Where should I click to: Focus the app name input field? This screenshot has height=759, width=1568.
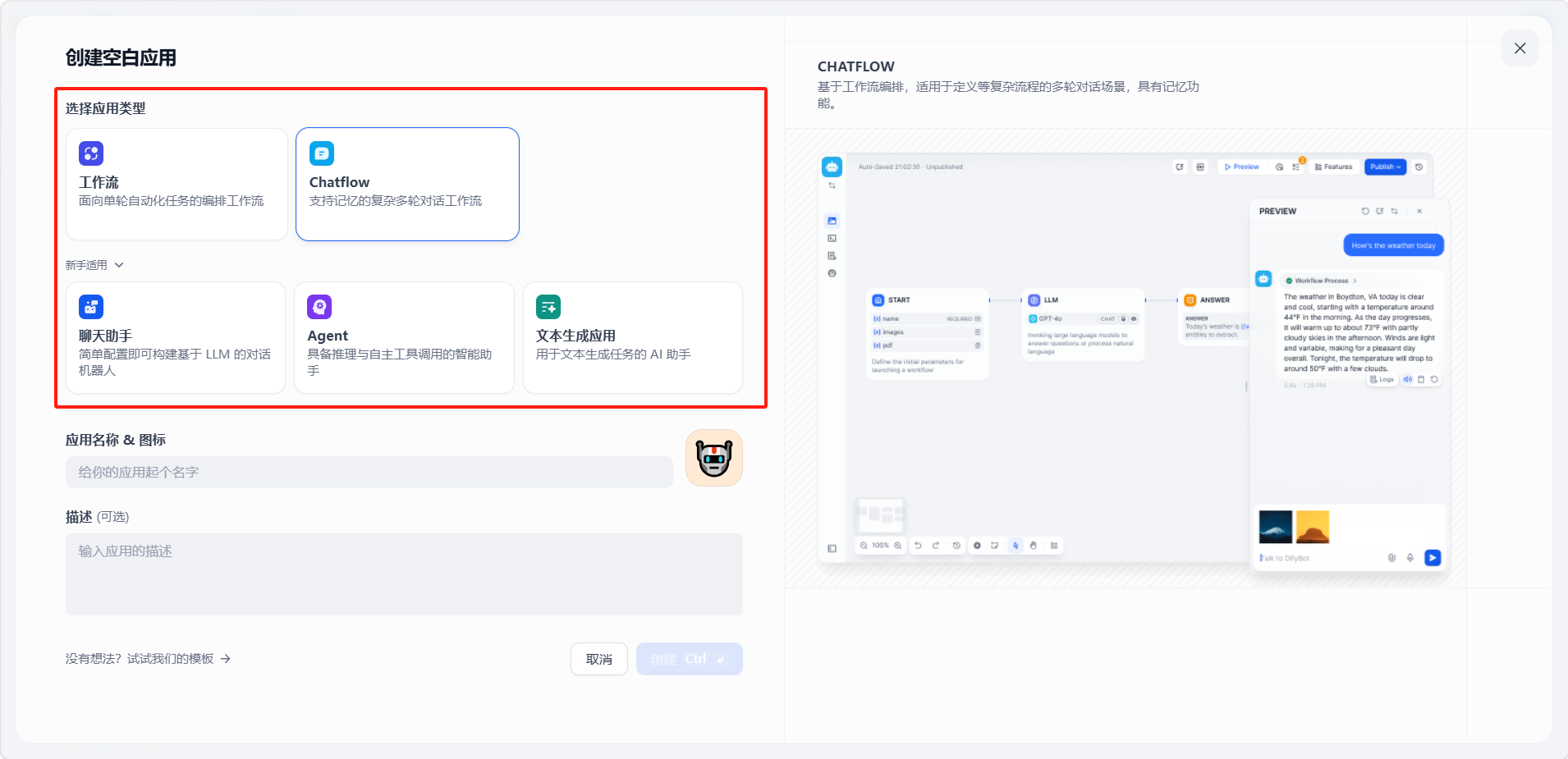369,473
